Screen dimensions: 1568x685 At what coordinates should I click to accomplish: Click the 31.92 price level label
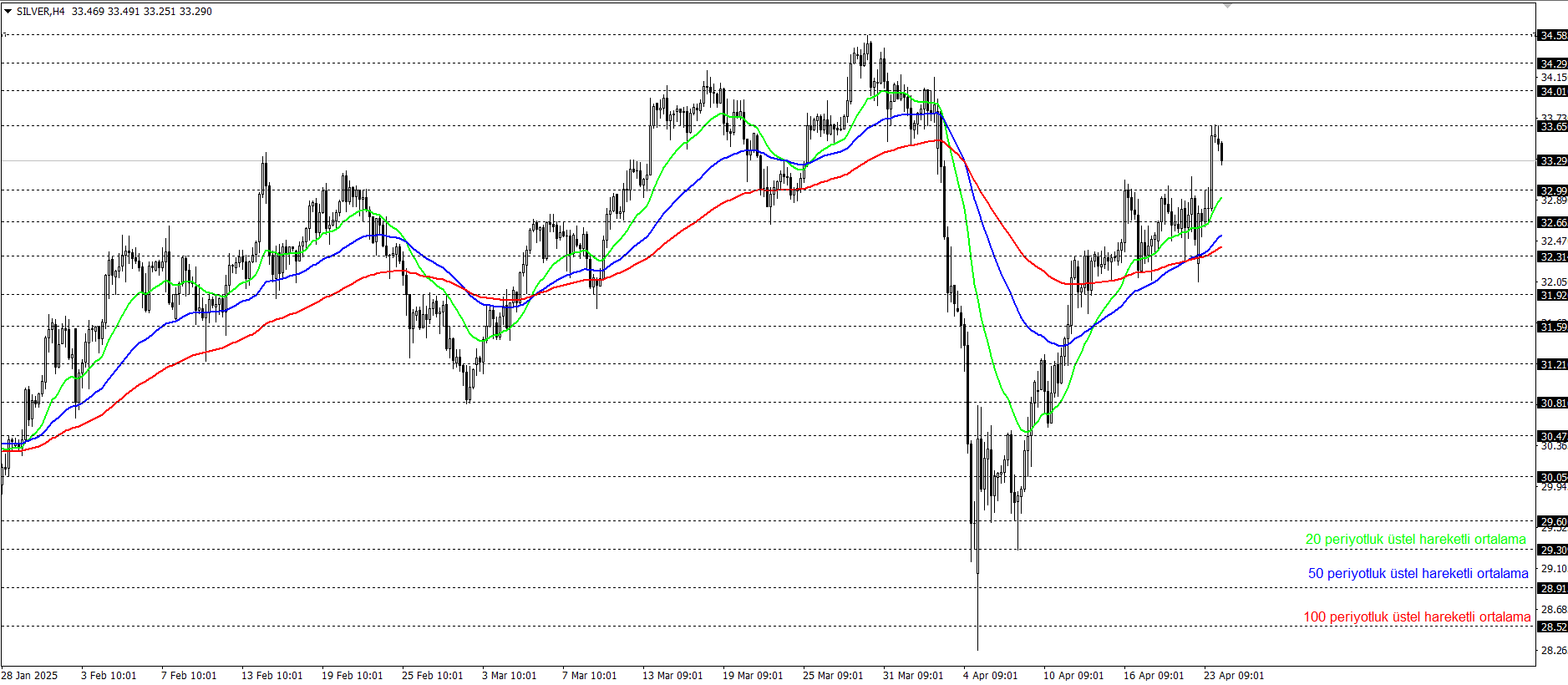coord(1553,295)
